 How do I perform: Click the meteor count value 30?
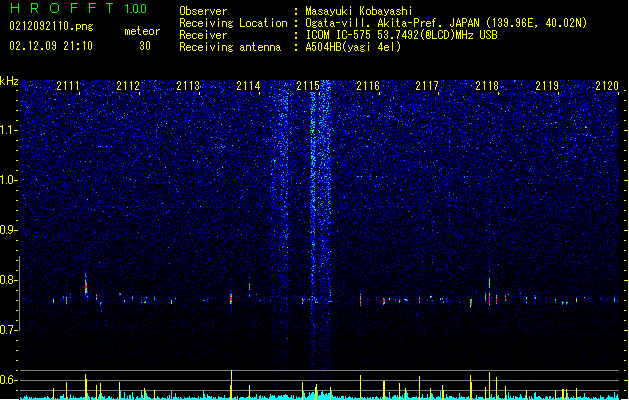pos(145,46)
